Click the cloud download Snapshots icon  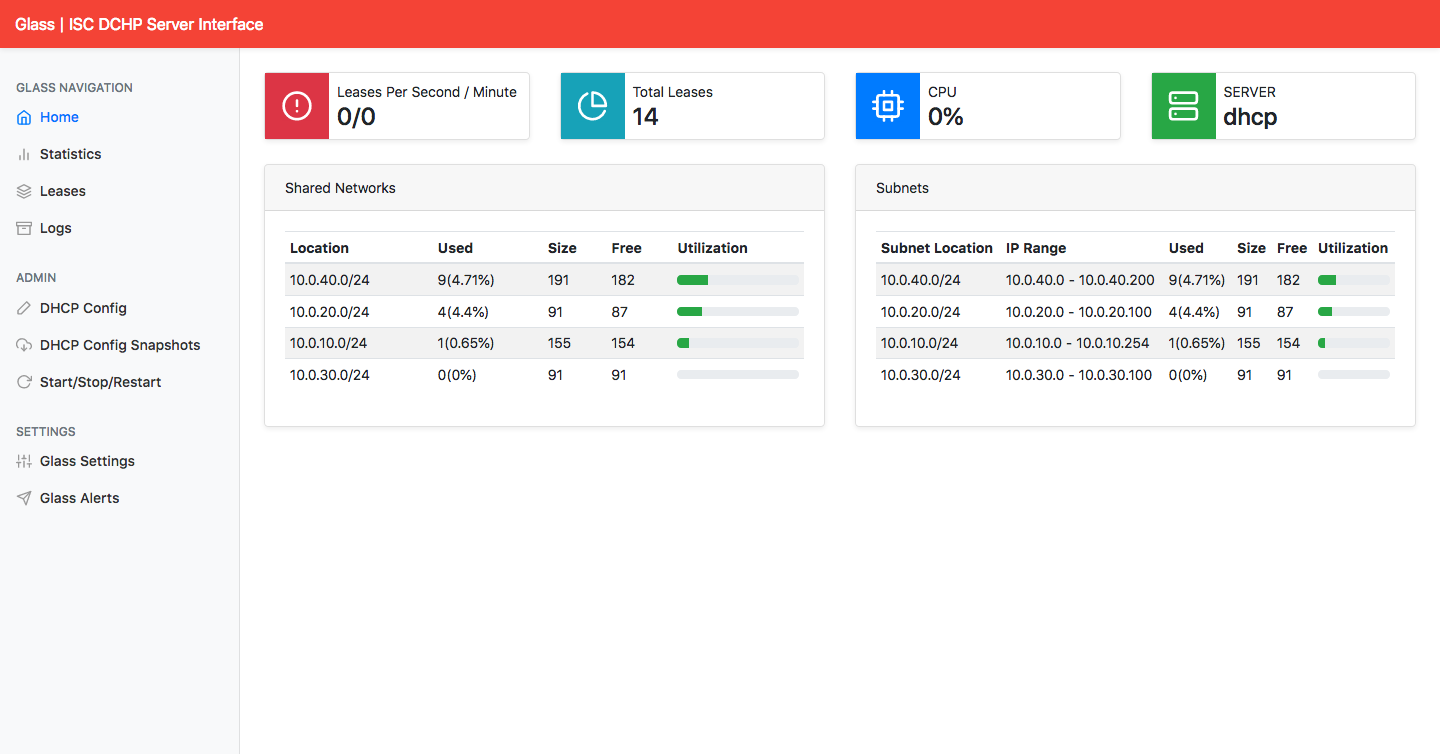pos(24,345)
